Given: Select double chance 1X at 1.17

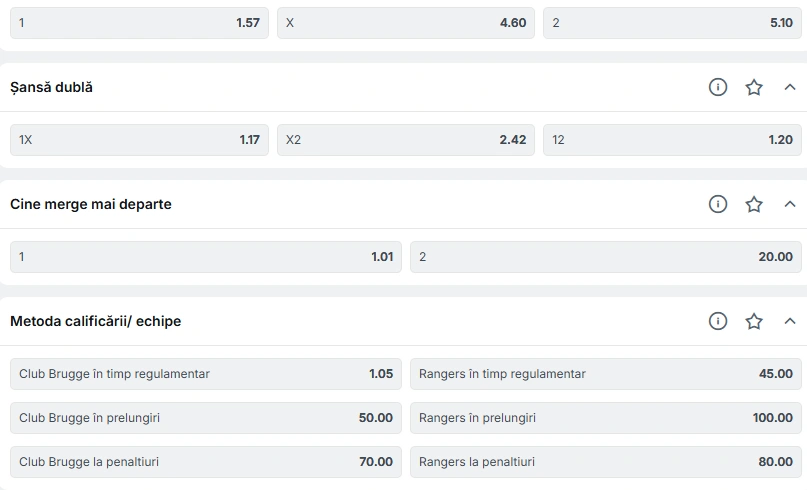Looking at the screenshot, I should (x=139, y=139).
